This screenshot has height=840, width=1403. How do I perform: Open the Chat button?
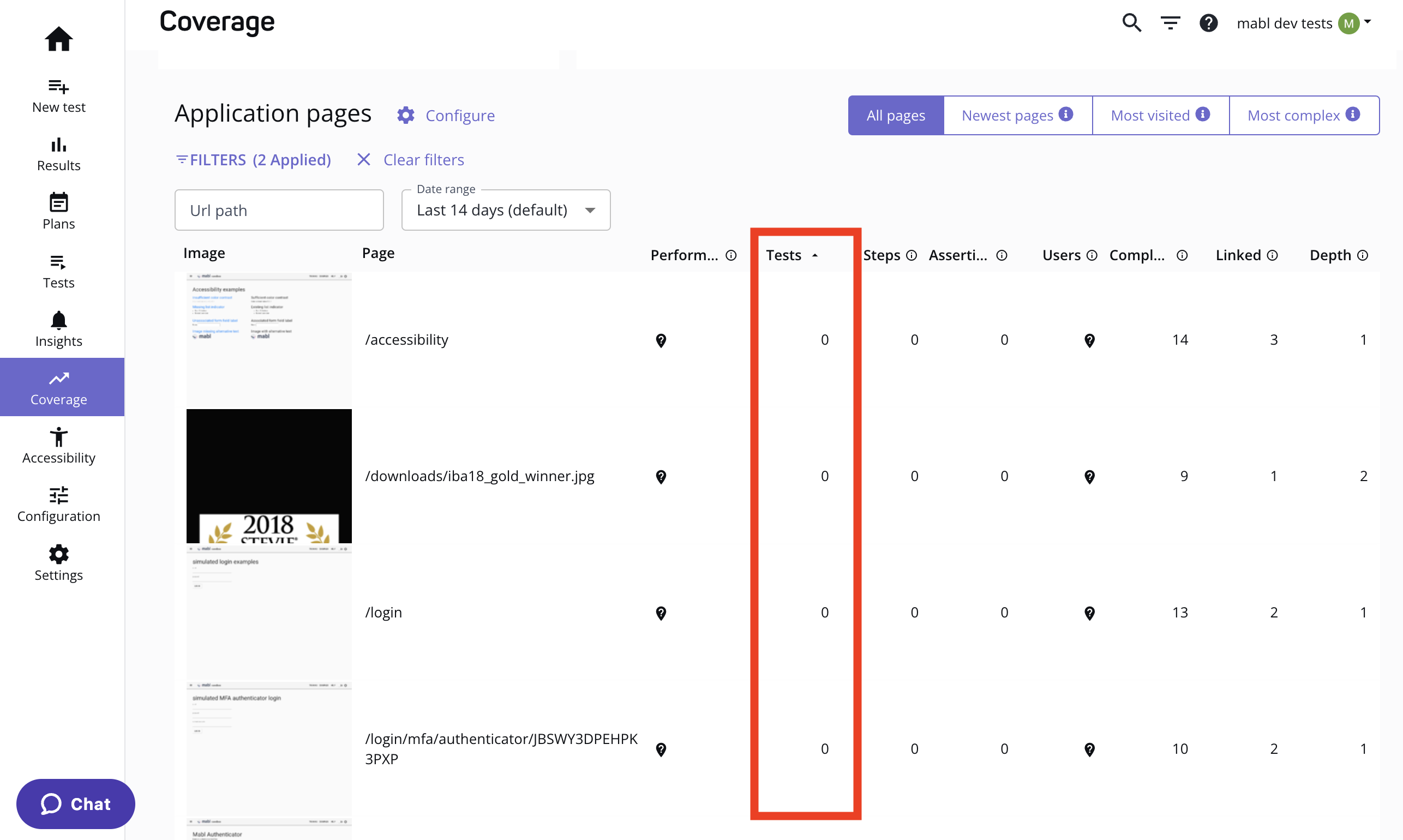[x=75, y=804]
